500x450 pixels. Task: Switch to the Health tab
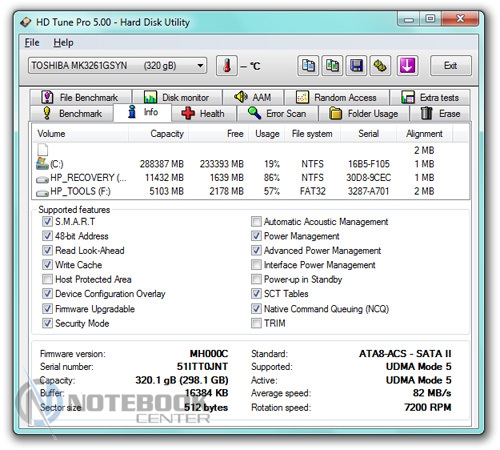(204, 113)
